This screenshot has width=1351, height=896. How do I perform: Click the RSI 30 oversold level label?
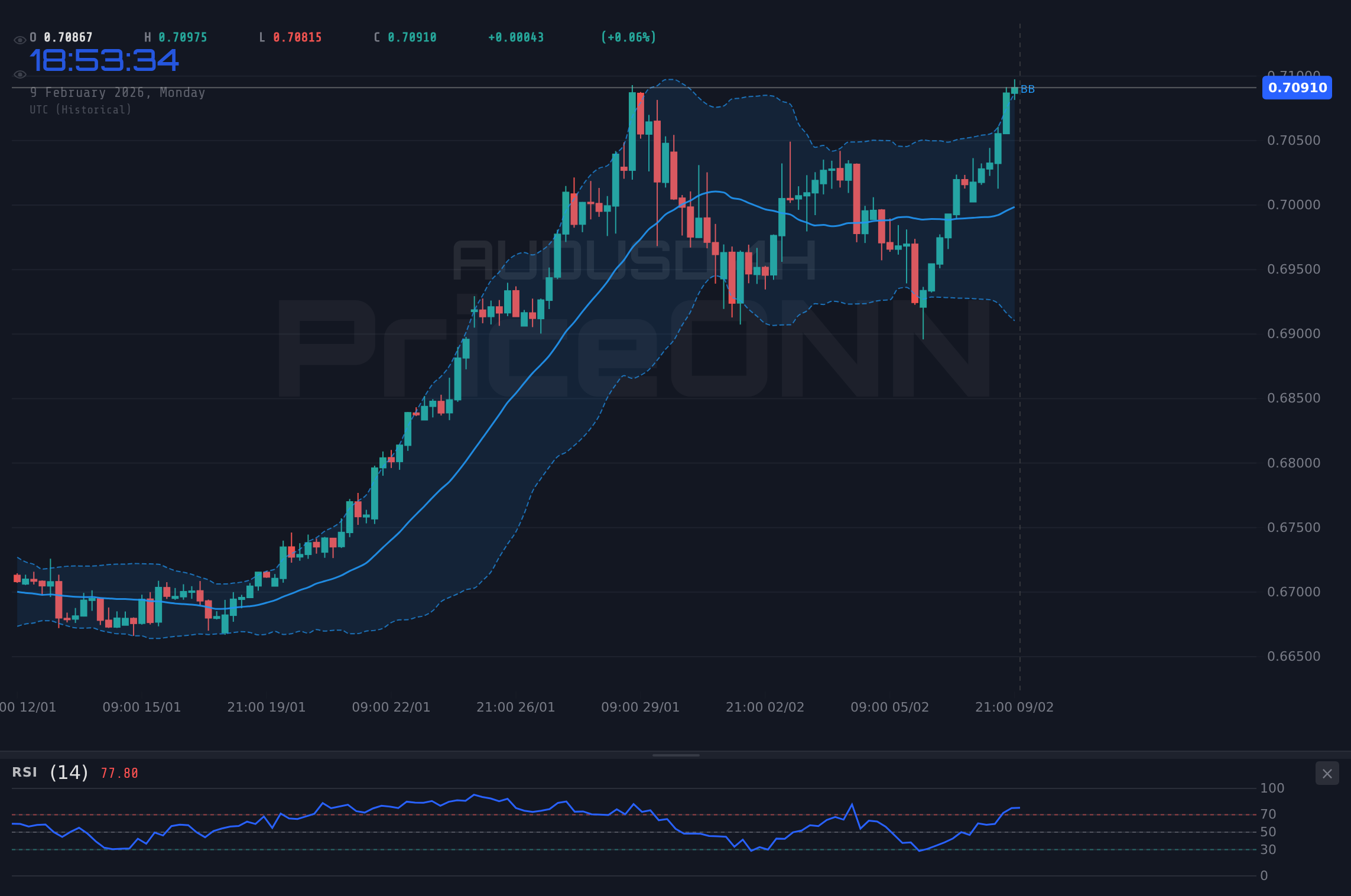click(x=1268, y=850)
